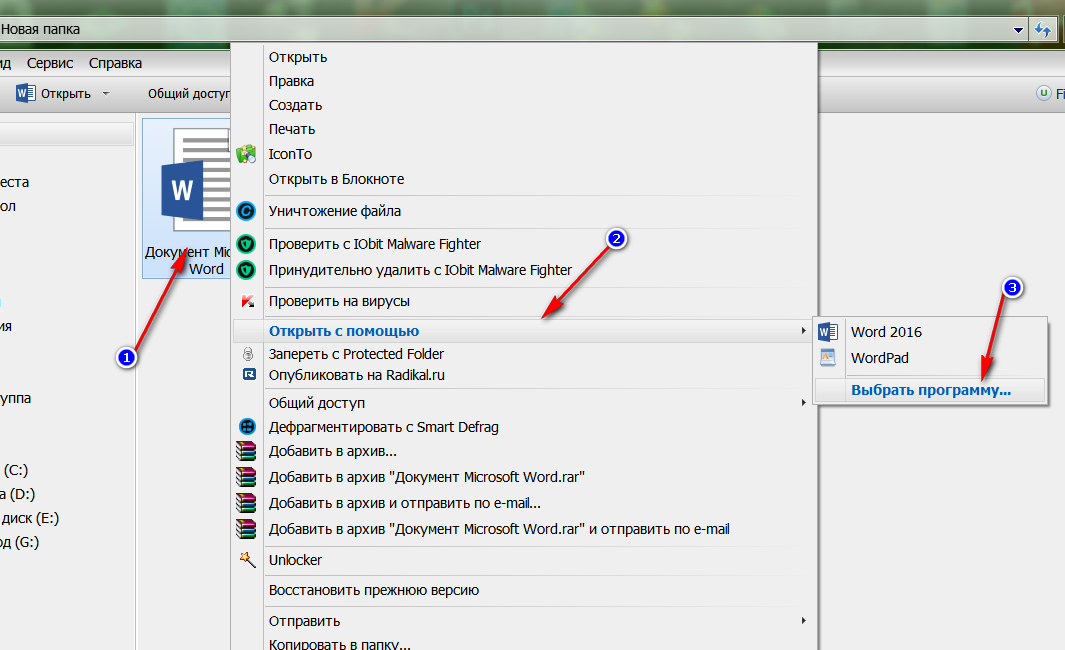Click the refresh button beside address bar

click(1043, 30)
